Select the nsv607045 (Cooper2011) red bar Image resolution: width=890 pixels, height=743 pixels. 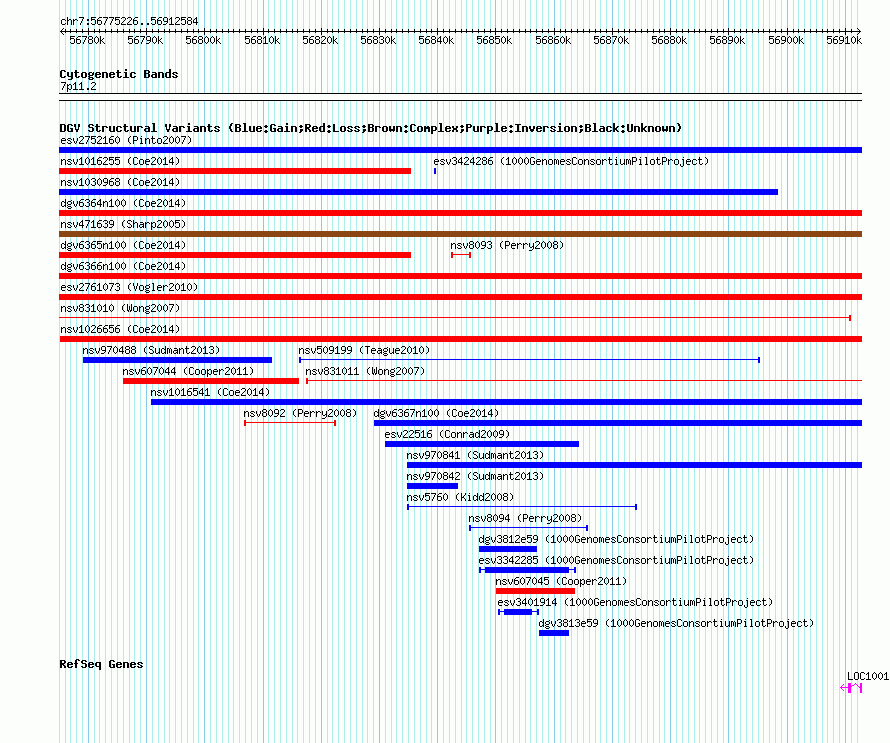pos(535,591)
